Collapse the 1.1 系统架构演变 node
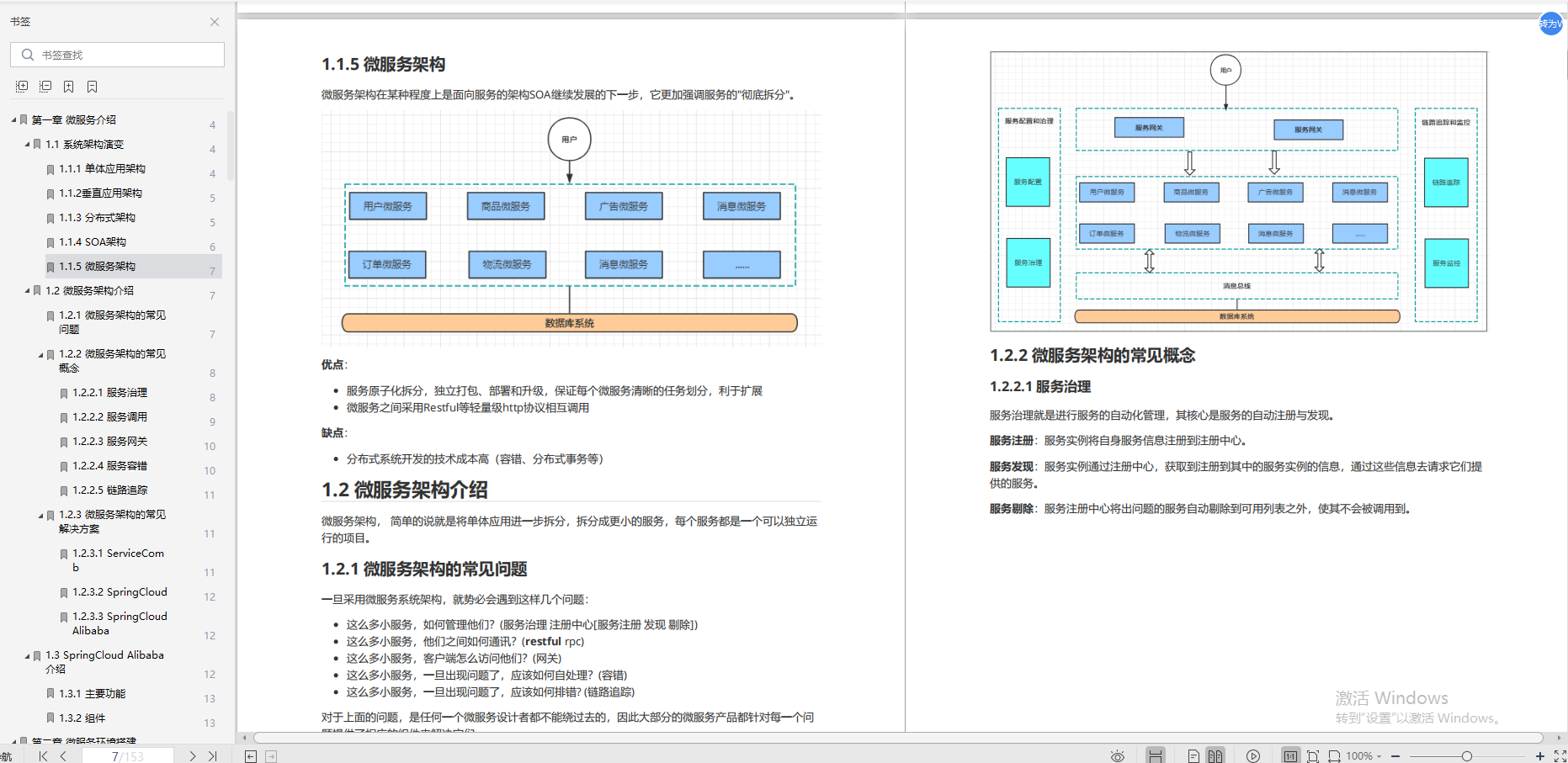 [x=28, y=144]
